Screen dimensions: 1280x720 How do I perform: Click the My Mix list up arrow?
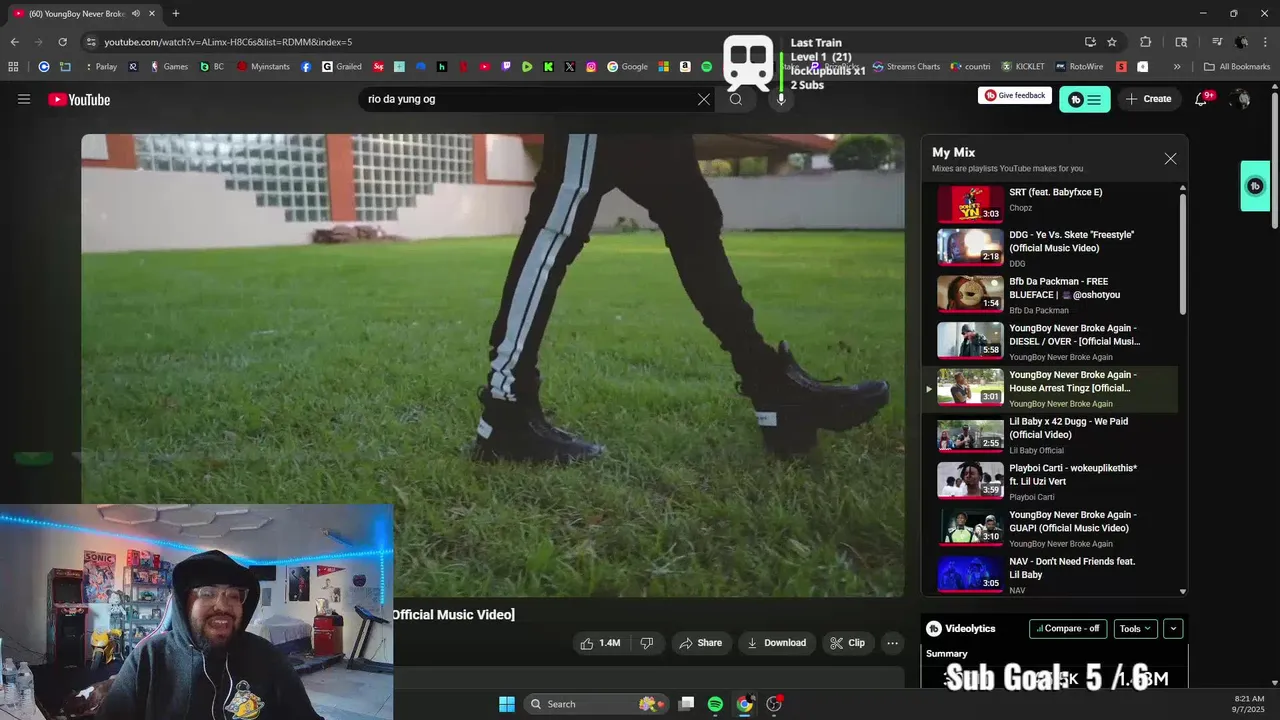click(1183, 188)
